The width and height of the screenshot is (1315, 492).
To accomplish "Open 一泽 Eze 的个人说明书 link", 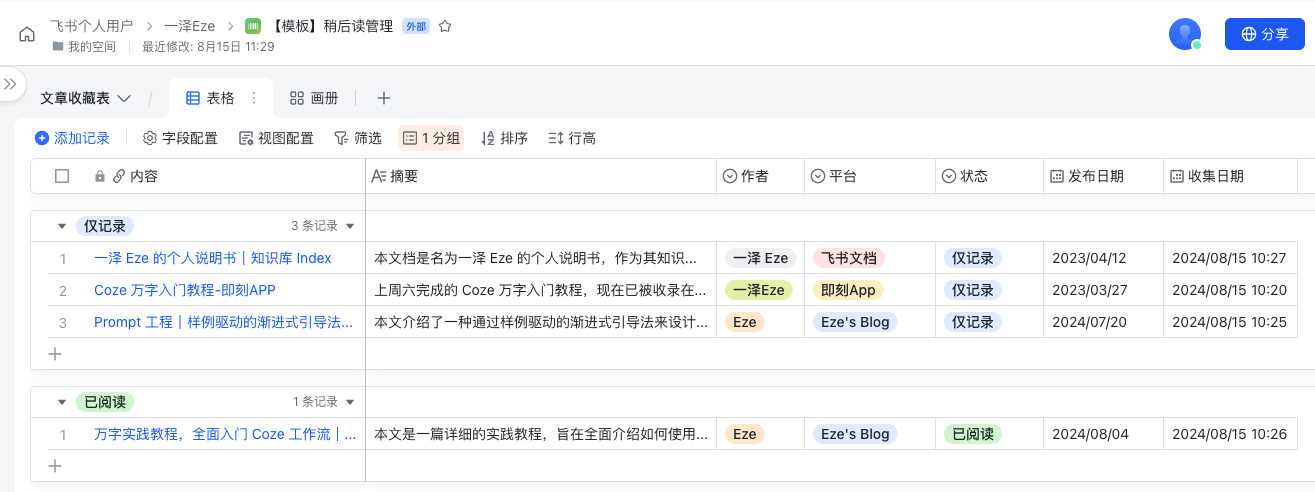I will point(213,258).
